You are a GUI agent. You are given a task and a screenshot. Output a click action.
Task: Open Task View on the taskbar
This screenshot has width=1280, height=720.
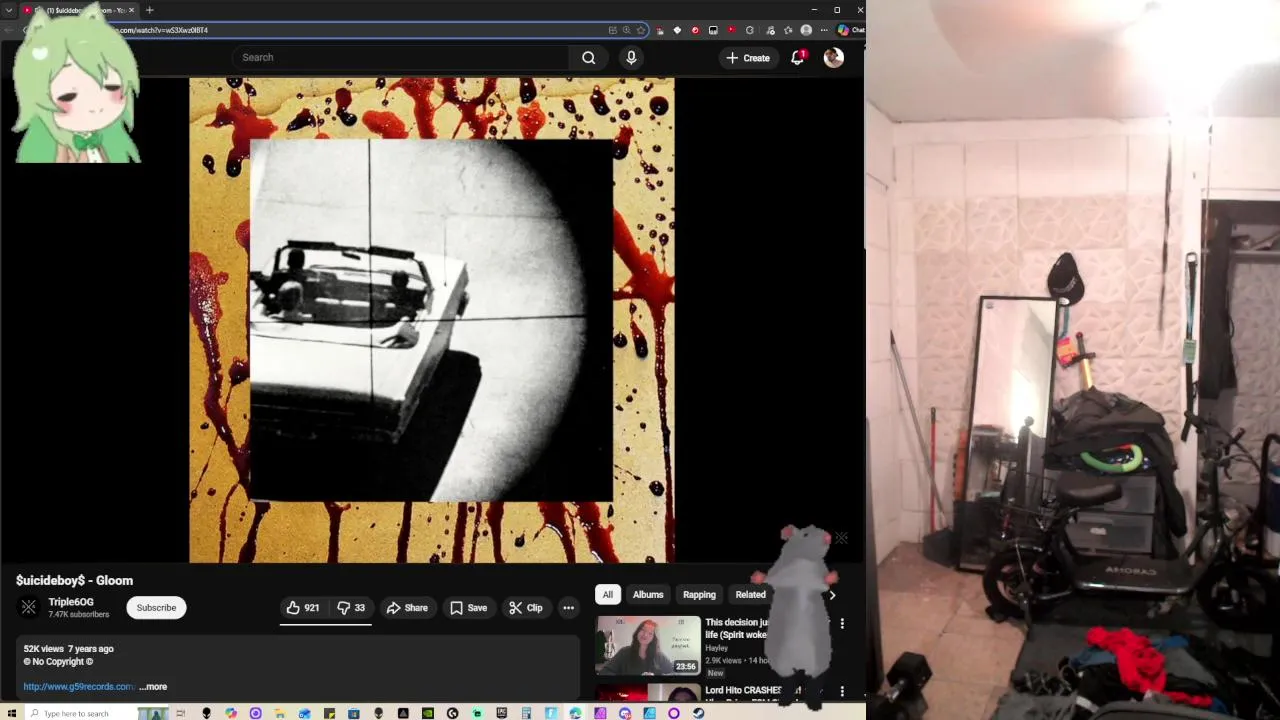(181, 713)
